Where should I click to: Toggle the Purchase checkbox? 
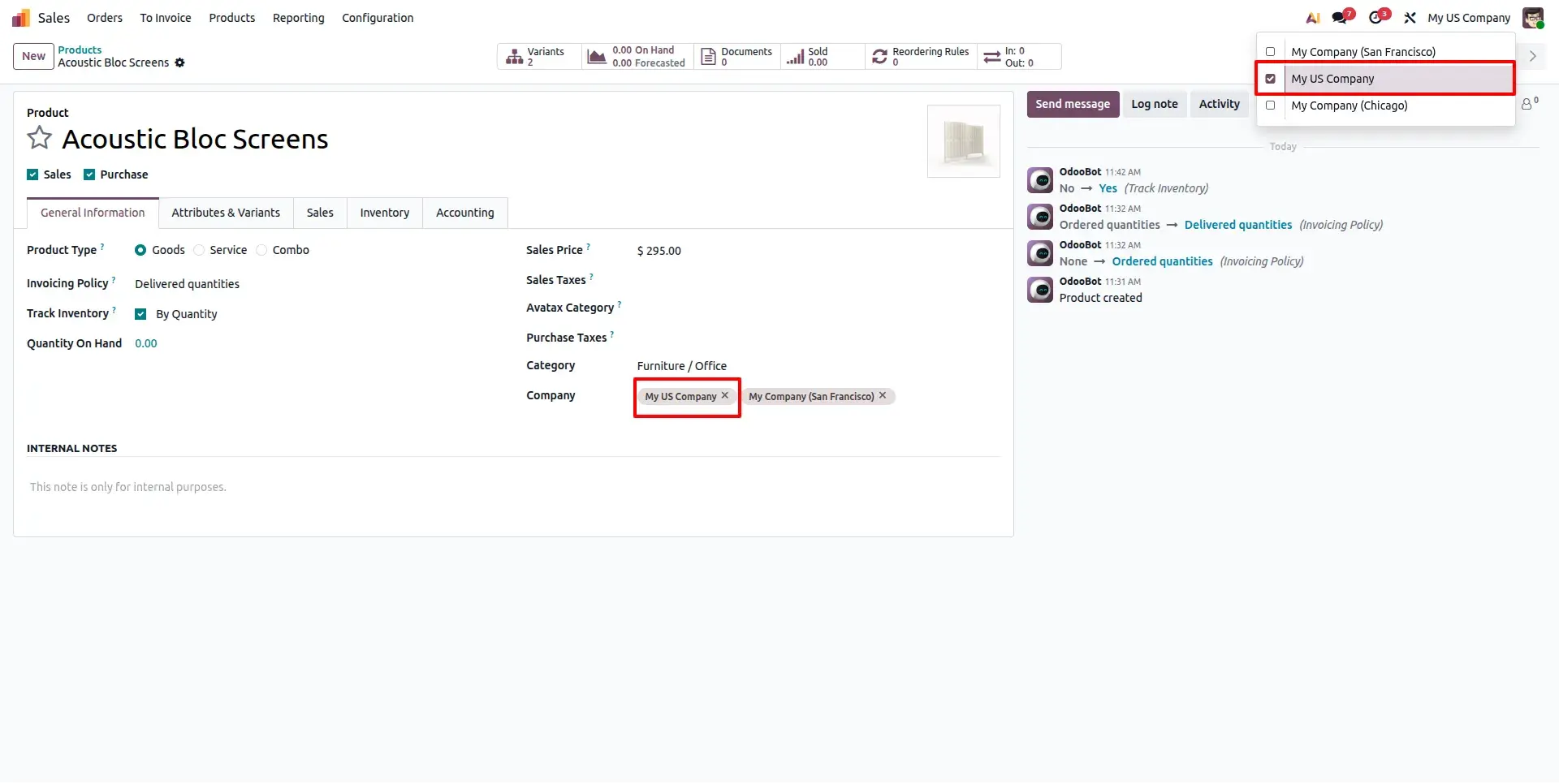[89, 174]
